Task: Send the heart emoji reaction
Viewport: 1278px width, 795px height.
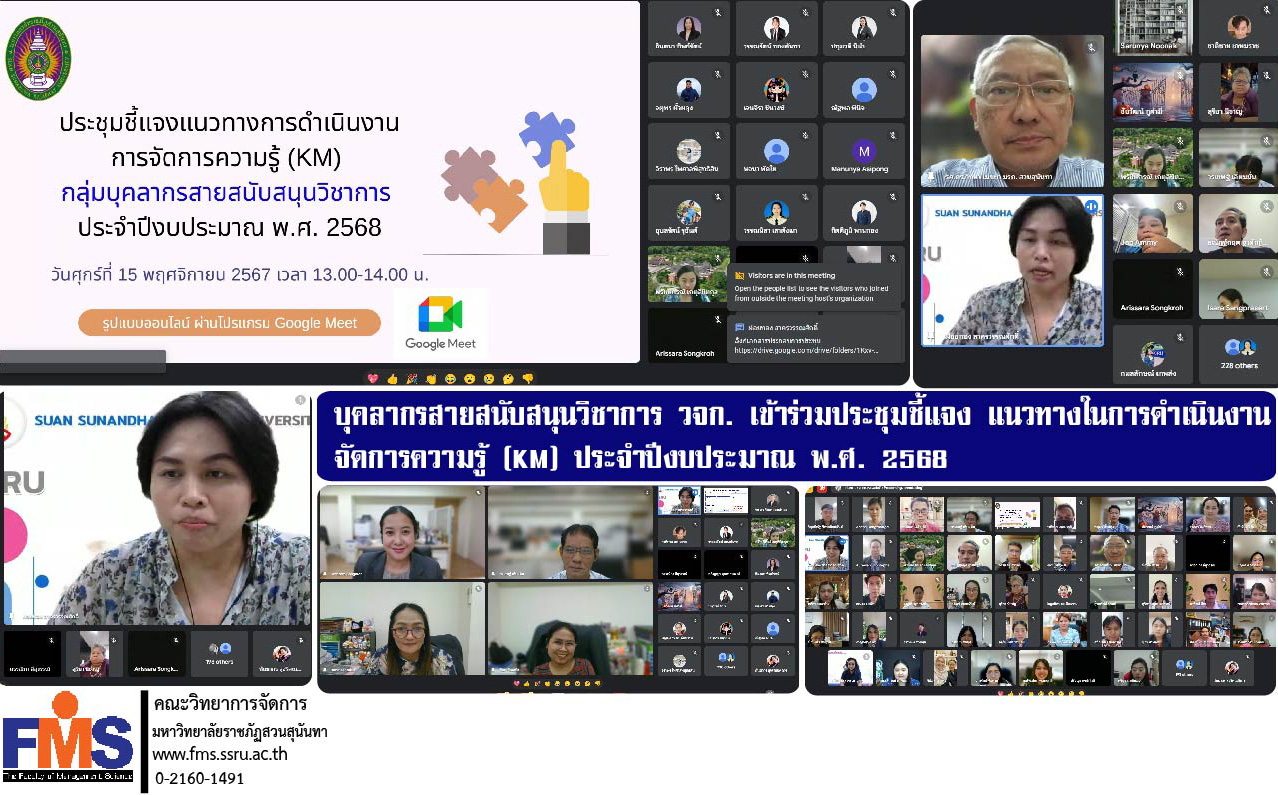Action: 373,378
